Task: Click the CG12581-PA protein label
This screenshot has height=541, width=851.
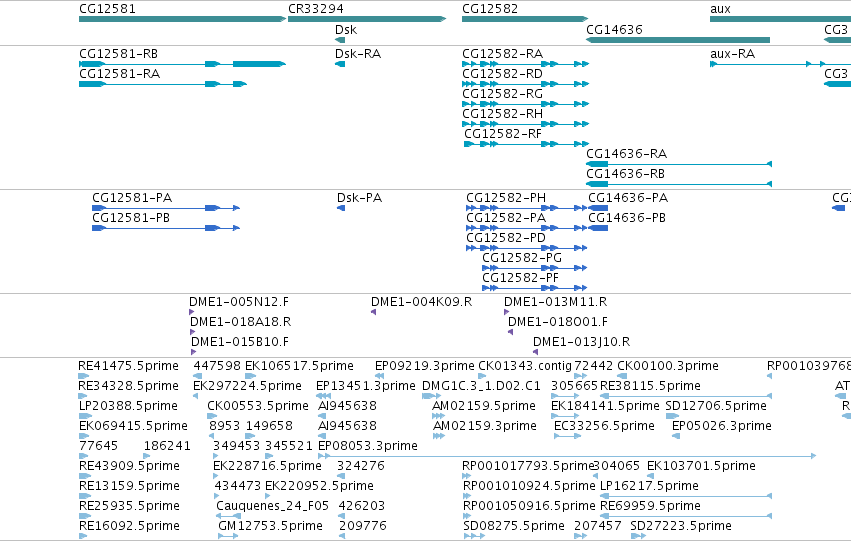Action: [x=132, y=198]
